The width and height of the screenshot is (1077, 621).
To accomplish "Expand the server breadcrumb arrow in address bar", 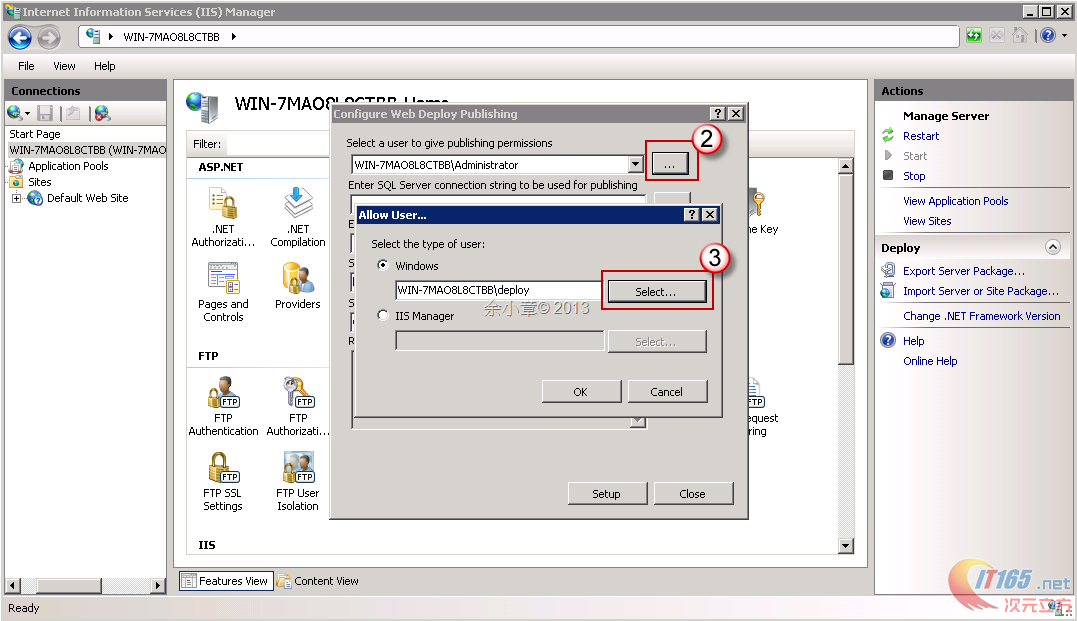I will 234,37.
